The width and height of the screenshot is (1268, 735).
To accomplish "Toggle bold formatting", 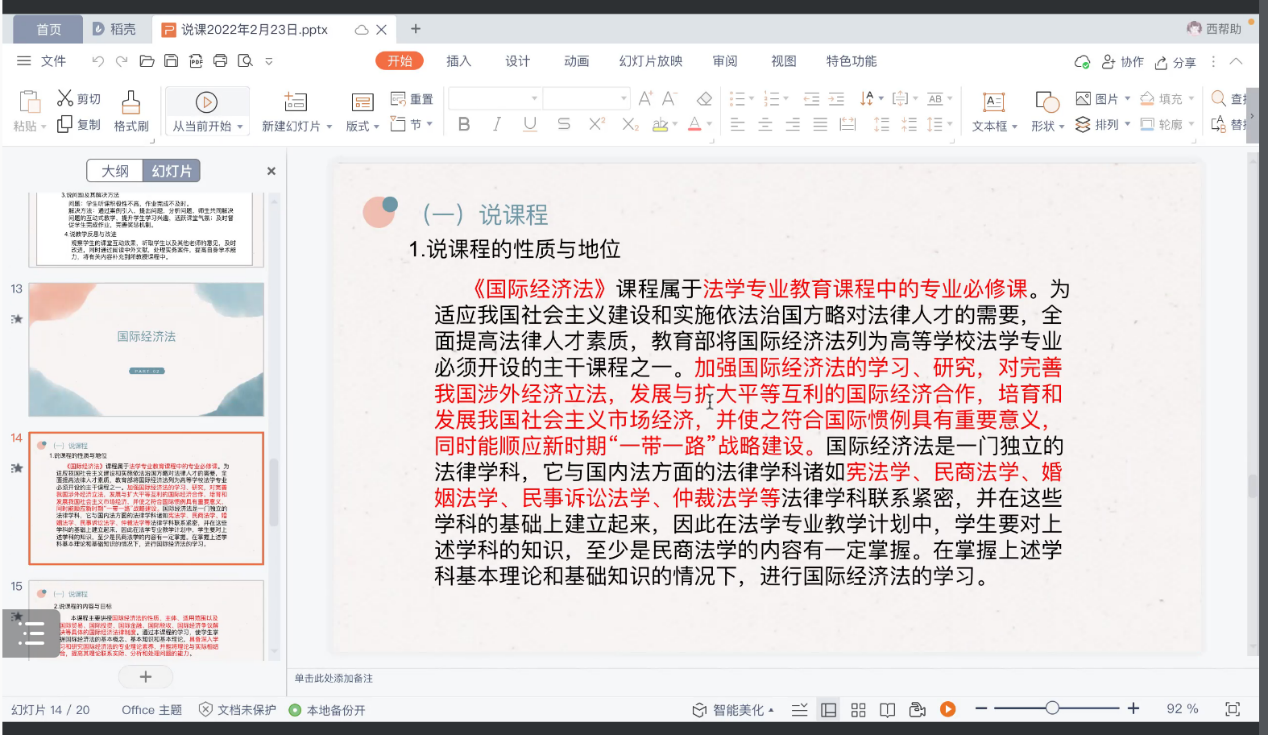I will (464, 125).
